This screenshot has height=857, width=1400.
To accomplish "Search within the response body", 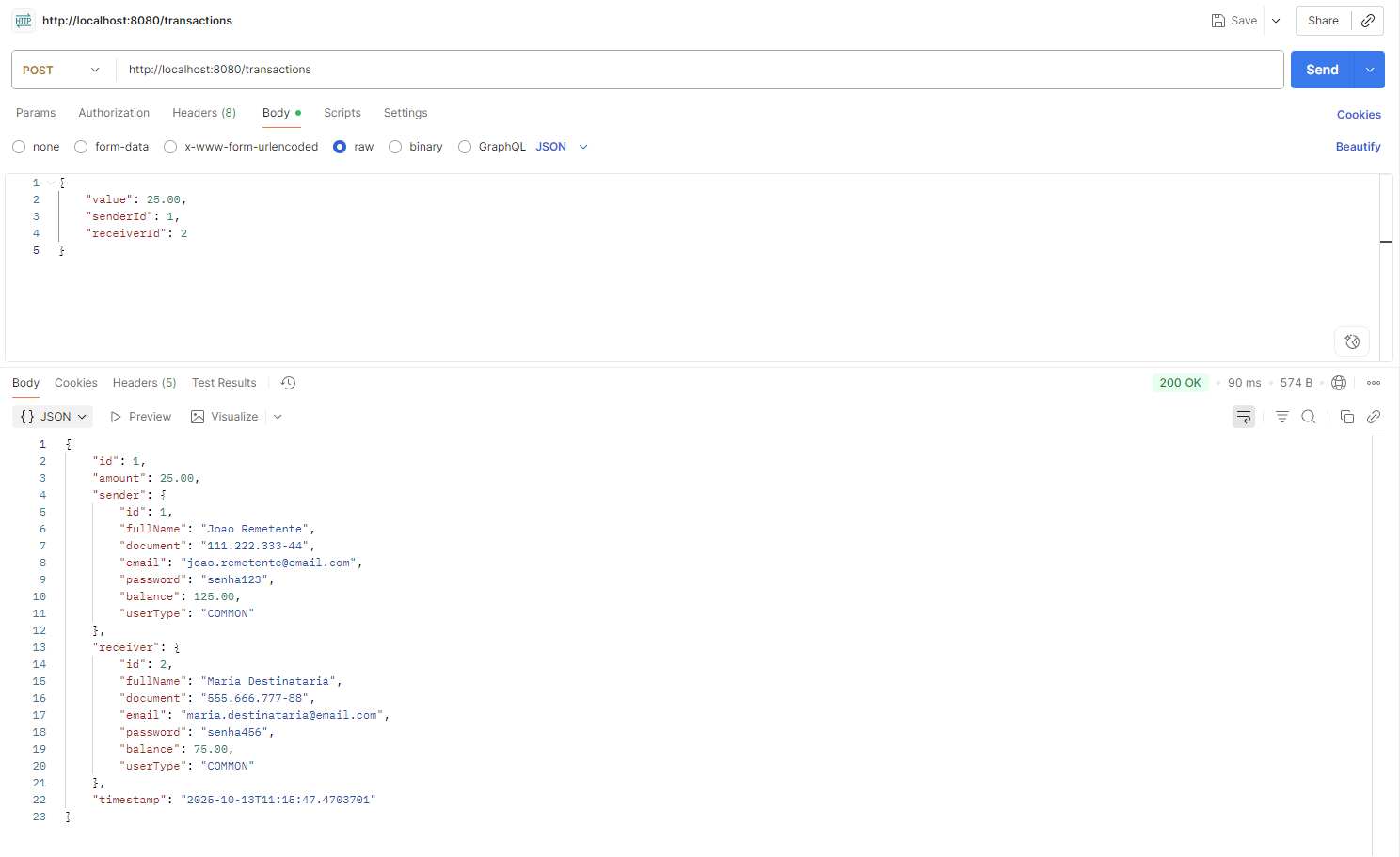I will (1308, 417).
